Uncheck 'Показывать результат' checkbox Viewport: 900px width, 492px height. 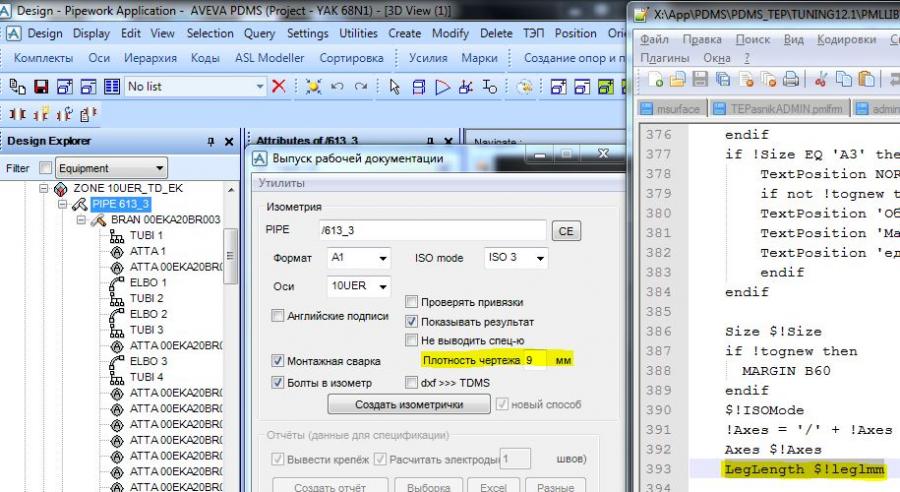pos(411,321)
